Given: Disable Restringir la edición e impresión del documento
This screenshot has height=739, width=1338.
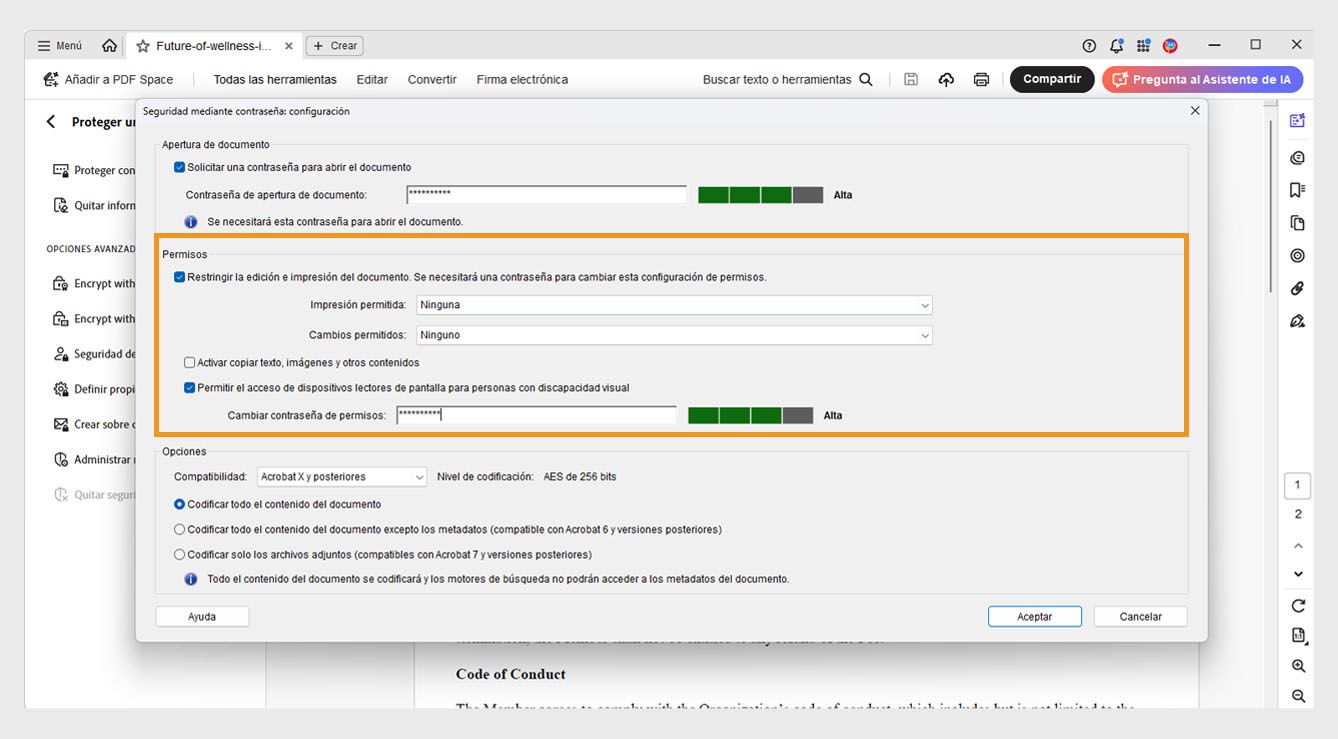Looking at the screenshot, I should coord(180,277).
